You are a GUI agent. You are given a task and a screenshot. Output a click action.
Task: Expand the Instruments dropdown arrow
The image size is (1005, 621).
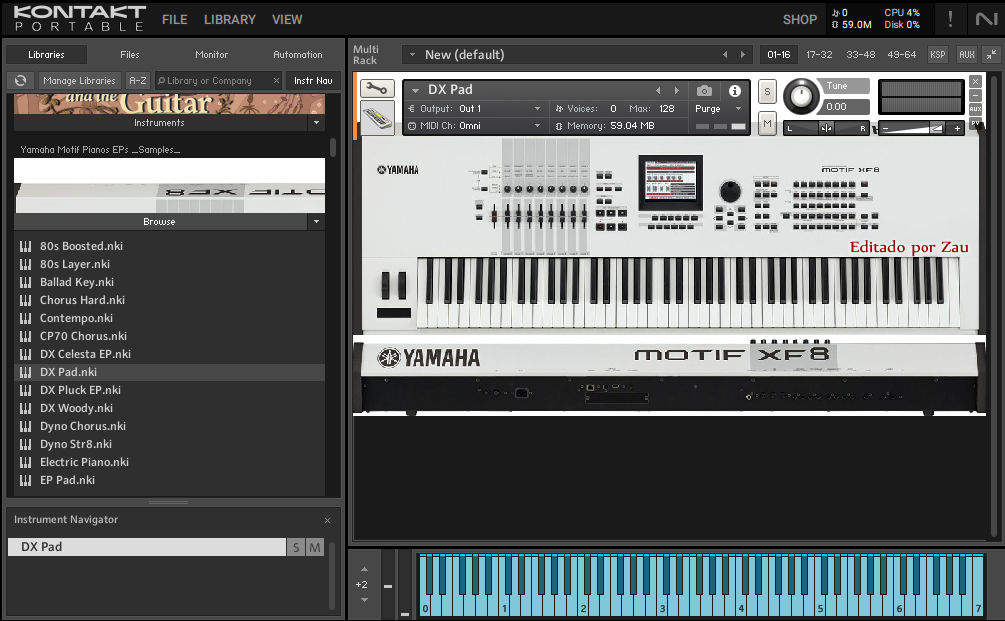pyautogui.click(x=317, y=122)
